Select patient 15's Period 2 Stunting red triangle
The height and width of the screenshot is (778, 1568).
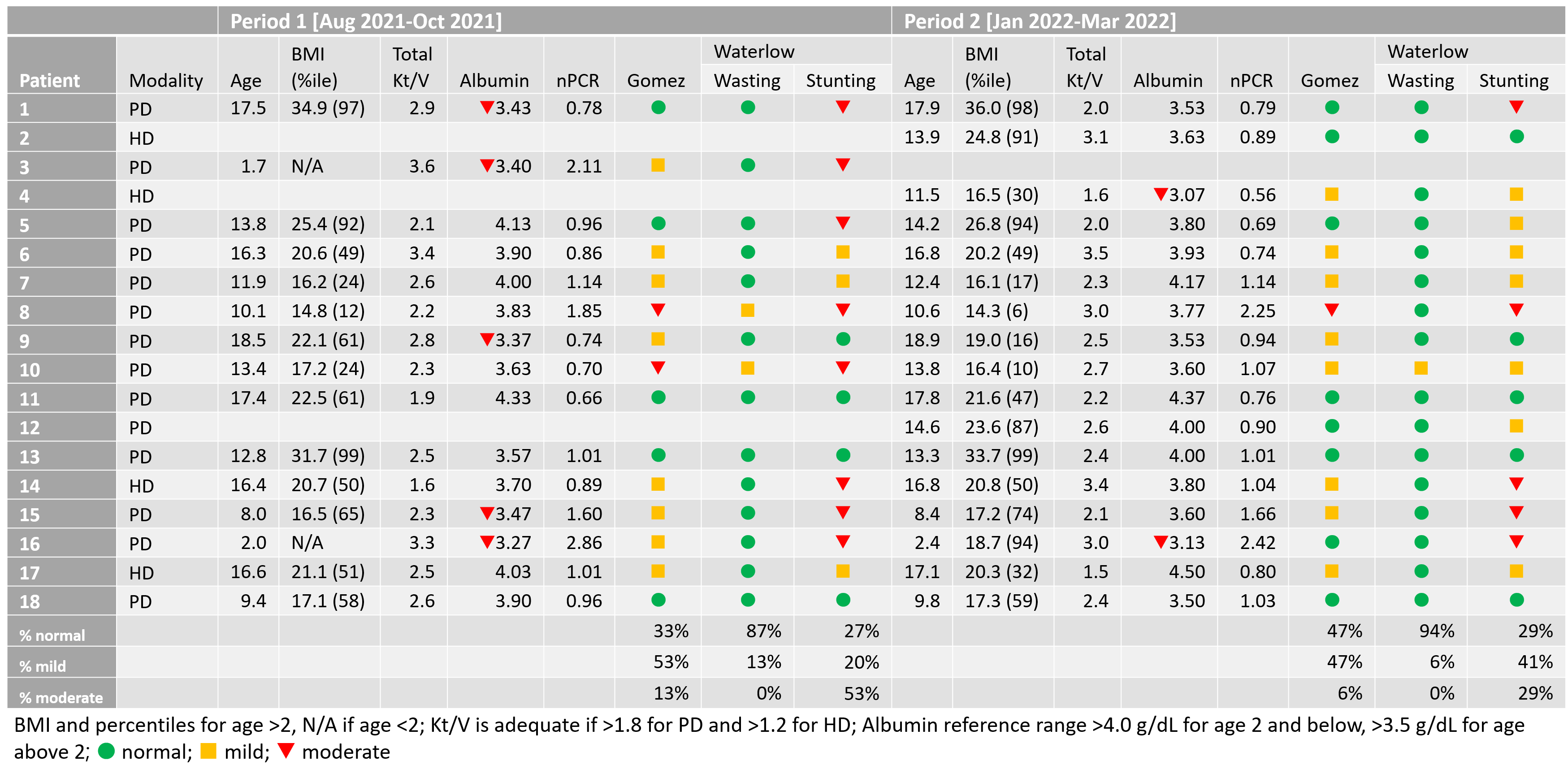[x=1516, y=513]
